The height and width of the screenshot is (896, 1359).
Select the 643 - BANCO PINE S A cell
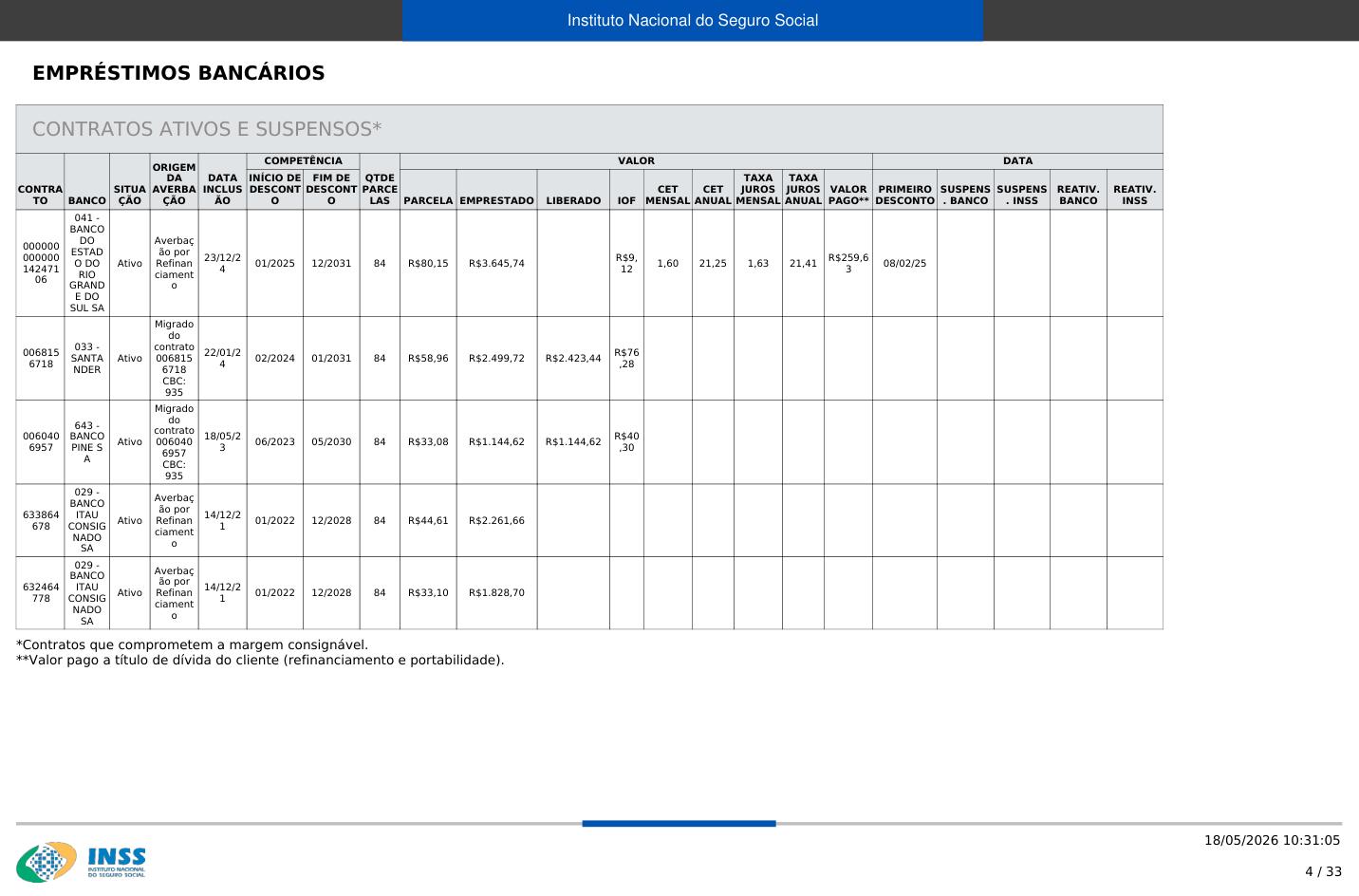pyautogui.click(x=87, y=441)
